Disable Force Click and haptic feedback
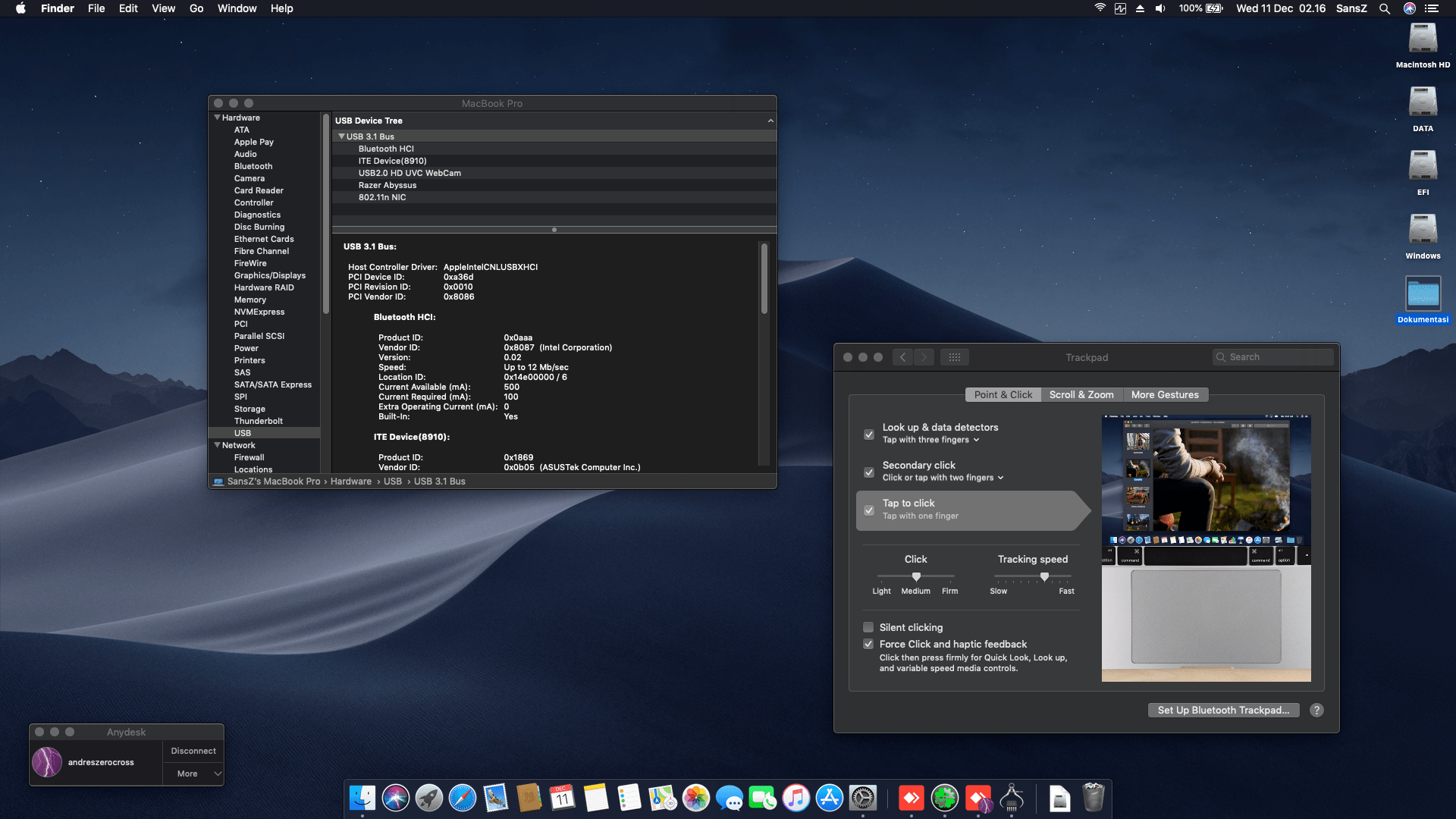 868,644
